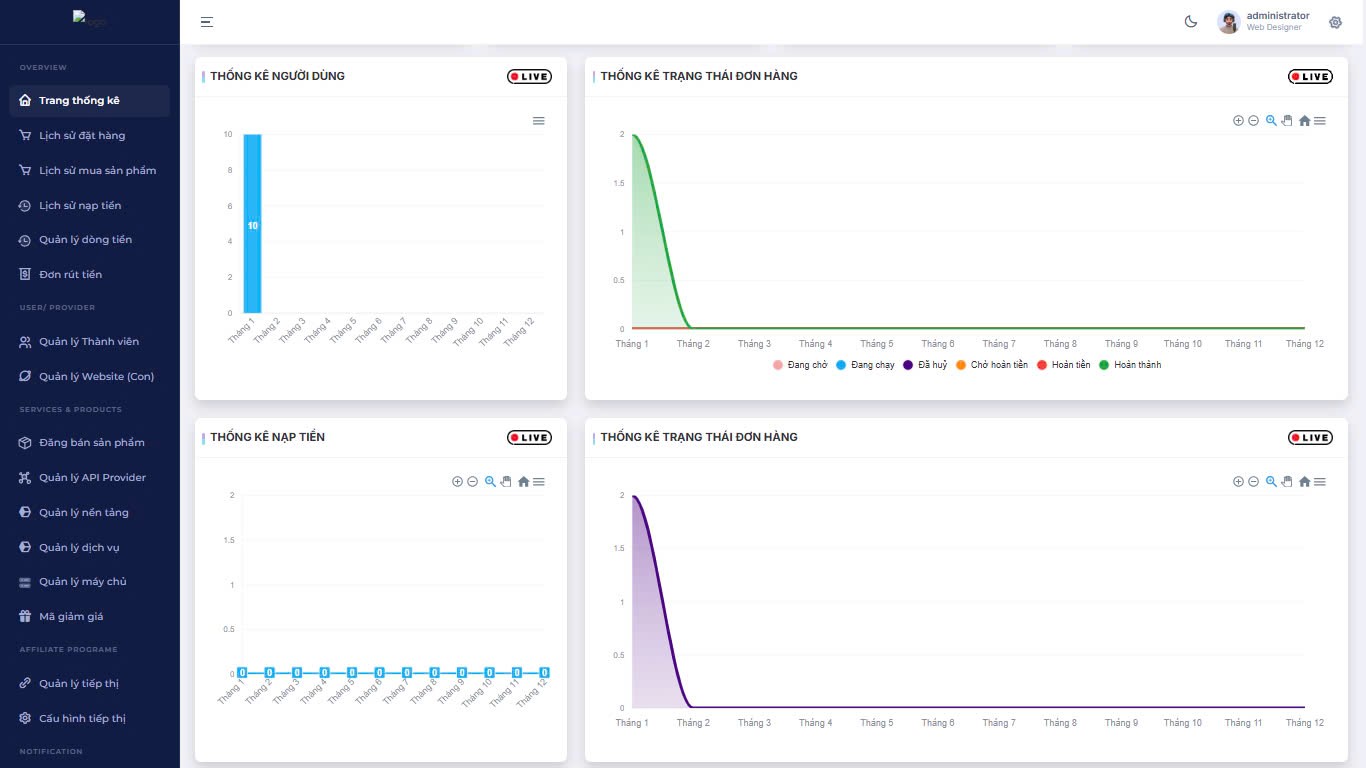
Task: Zoom out on top order status chart
Action: tap(1253, 121)
